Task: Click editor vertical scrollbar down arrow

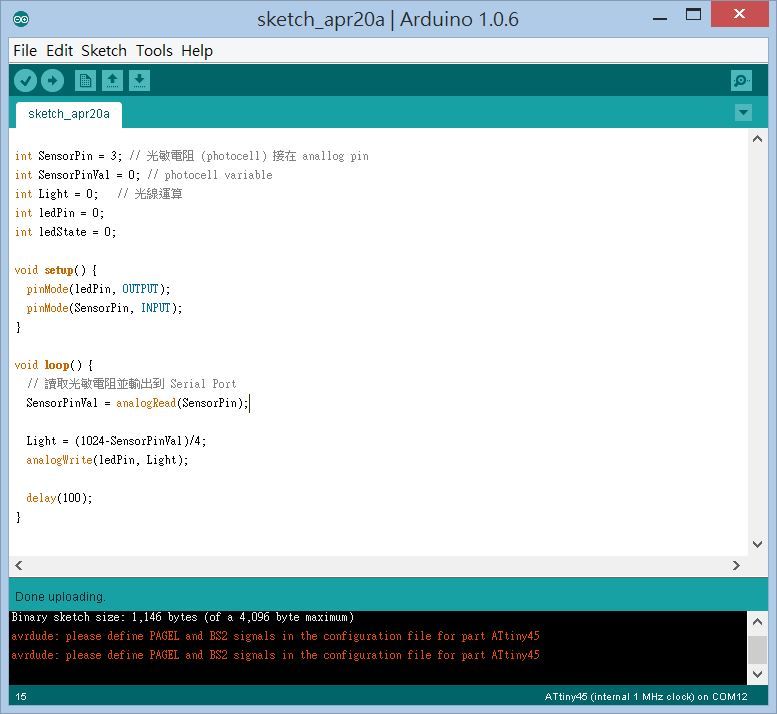Action: (x=757, y=544)
